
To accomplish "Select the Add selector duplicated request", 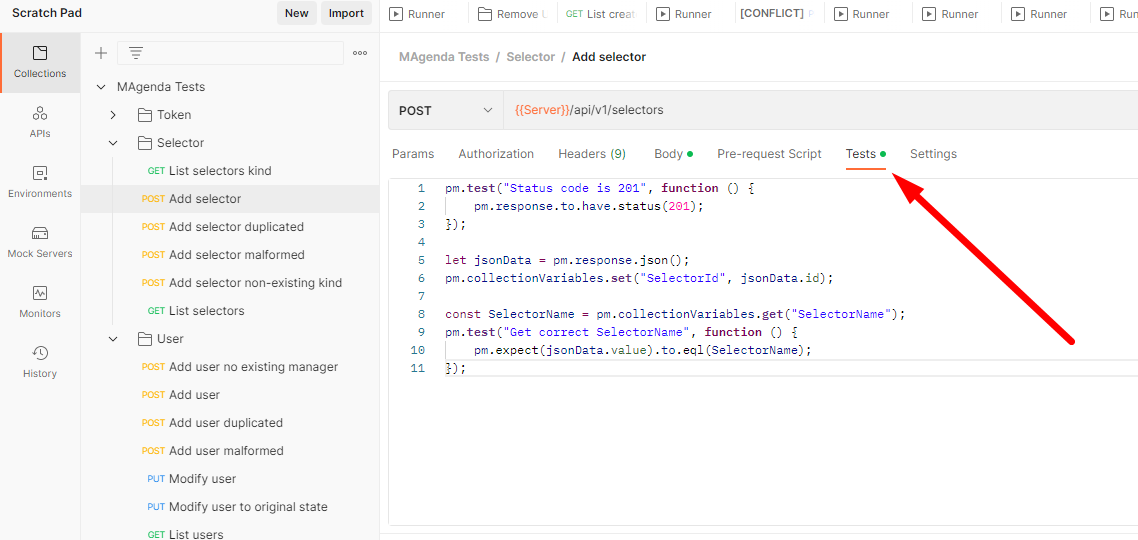I will click(236, 227).
